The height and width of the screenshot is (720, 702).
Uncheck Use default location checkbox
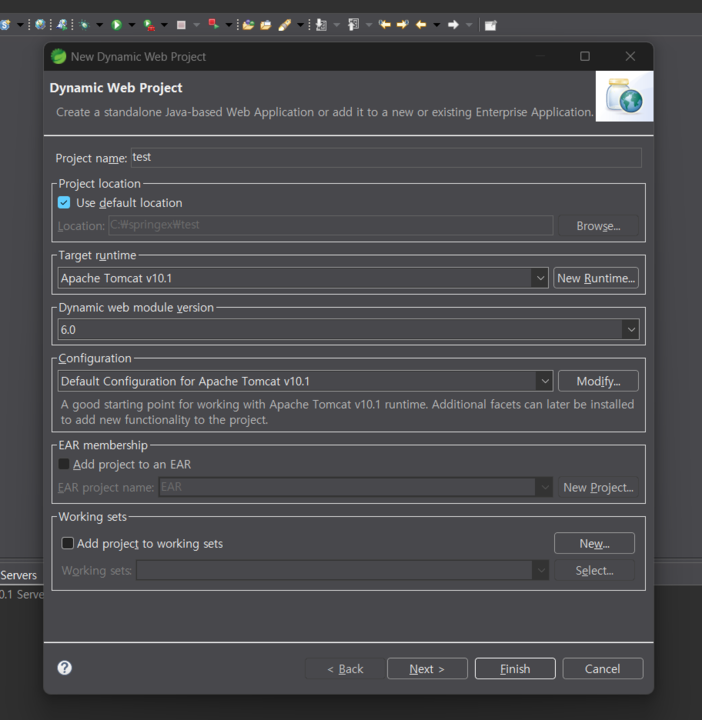[64, 202]
